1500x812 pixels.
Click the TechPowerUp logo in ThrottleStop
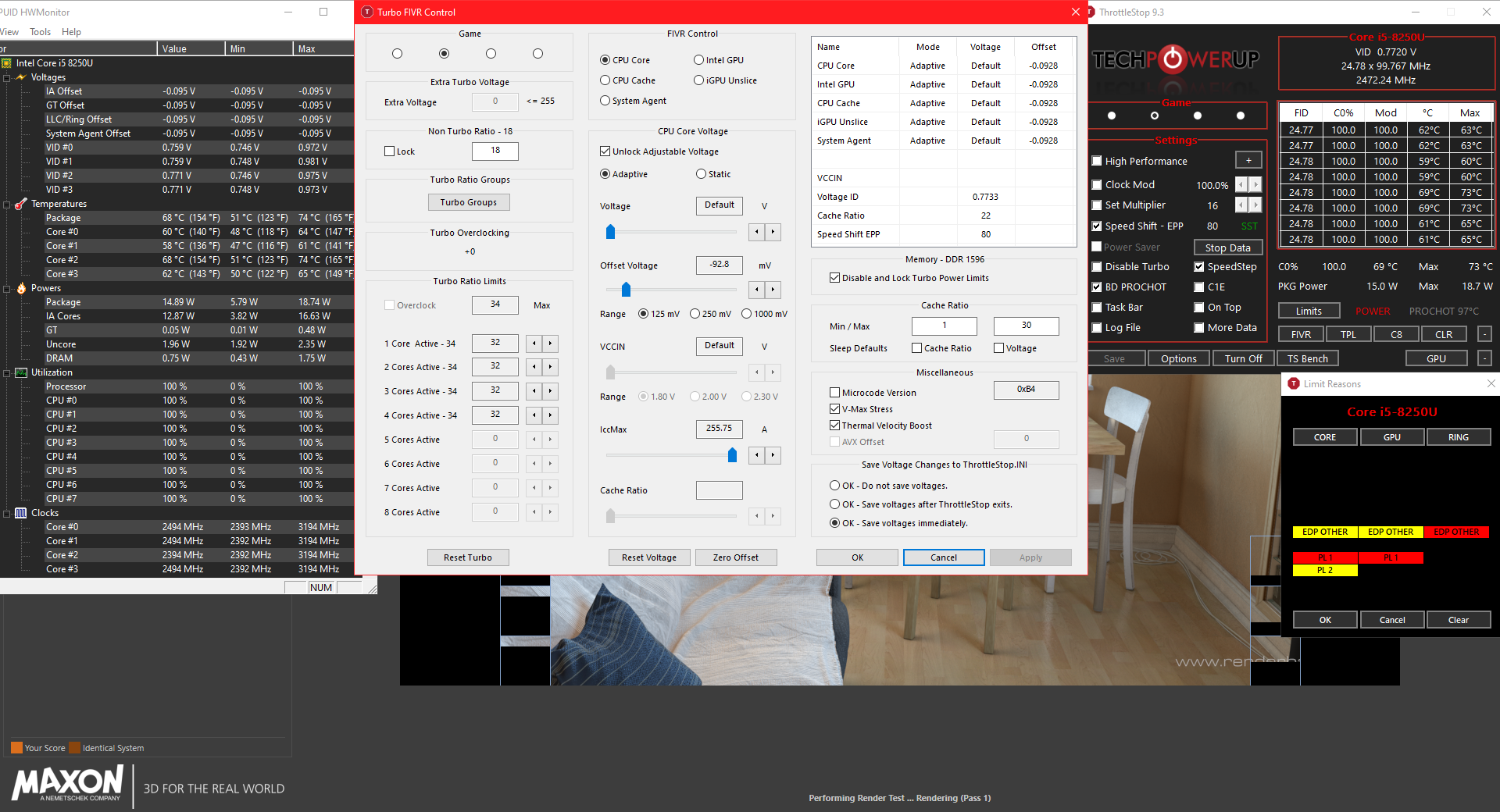[1176, 59]
